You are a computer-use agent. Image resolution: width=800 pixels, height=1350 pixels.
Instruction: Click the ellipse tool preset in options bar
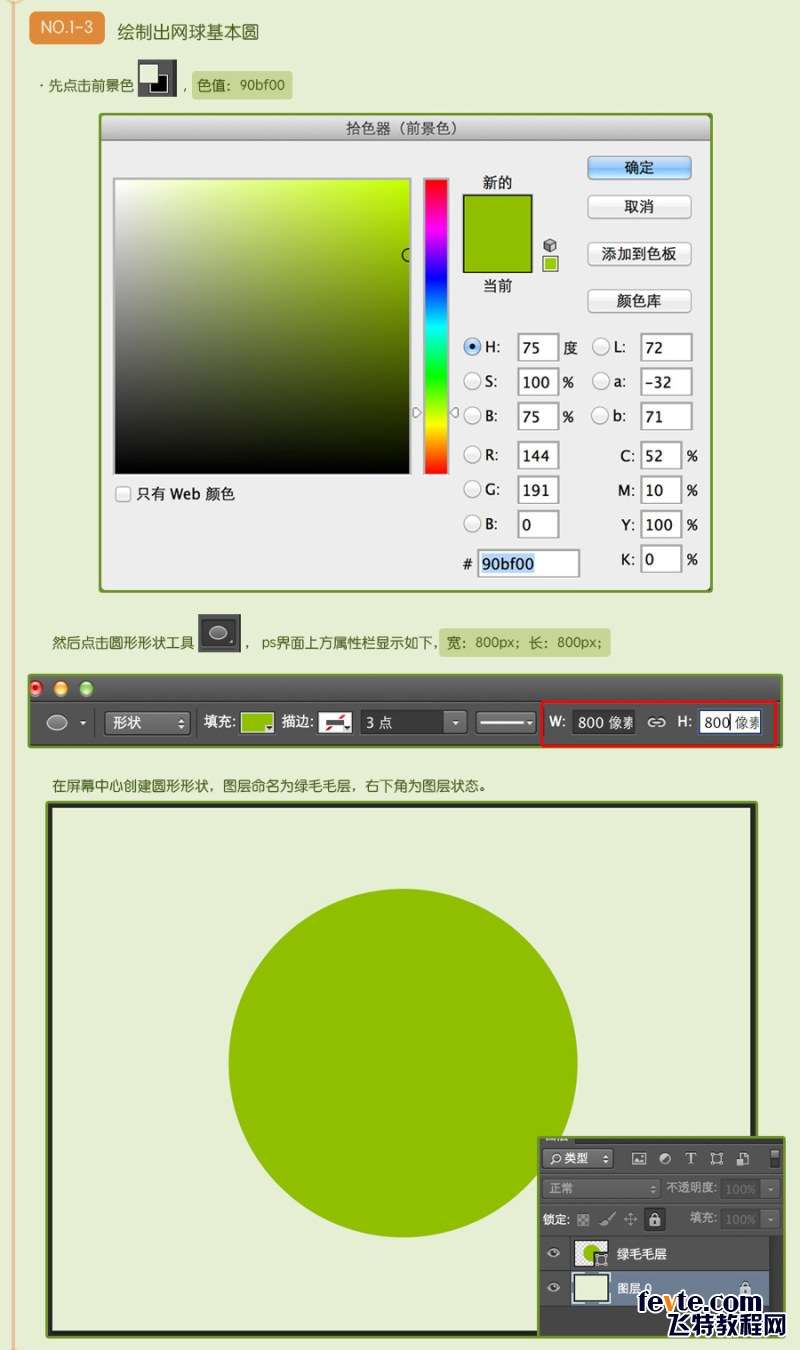point(58,722)
